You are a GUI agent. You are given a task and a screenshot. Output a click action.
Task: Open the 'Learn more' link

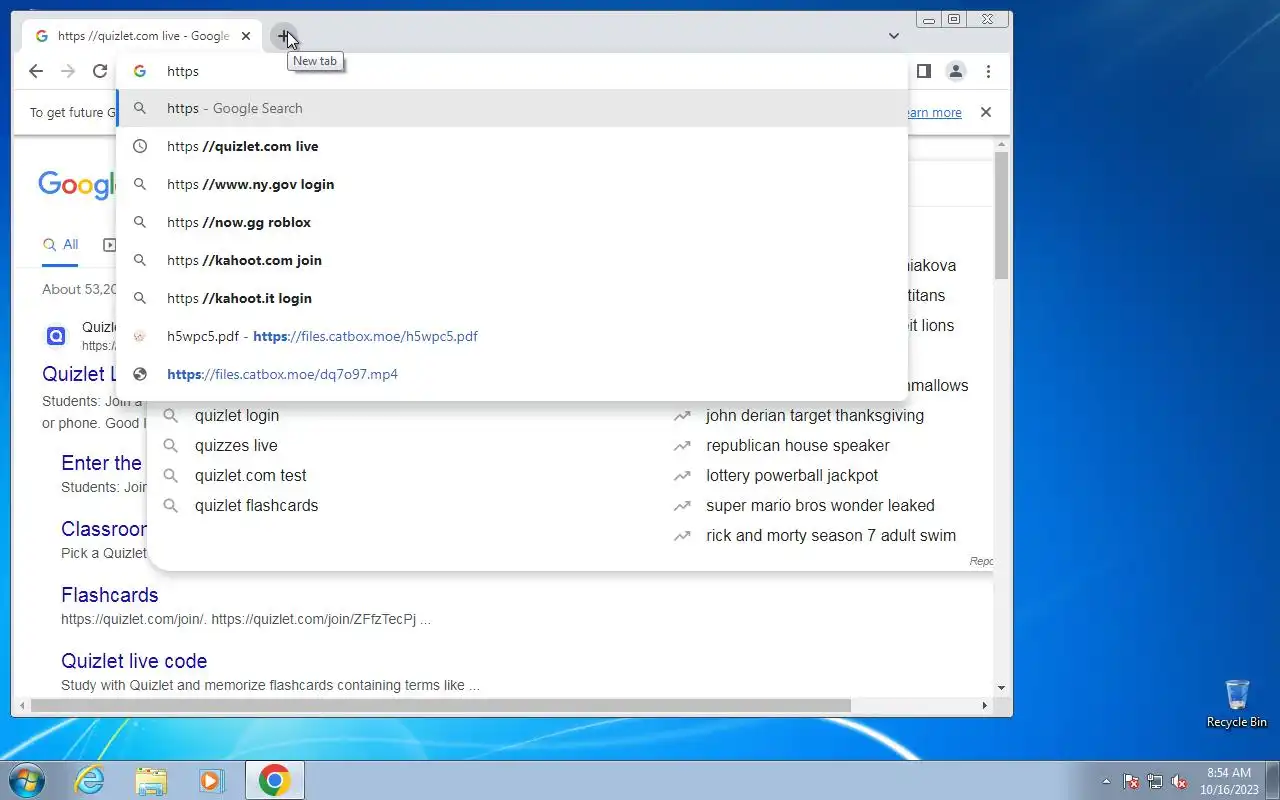coord(933,112)
